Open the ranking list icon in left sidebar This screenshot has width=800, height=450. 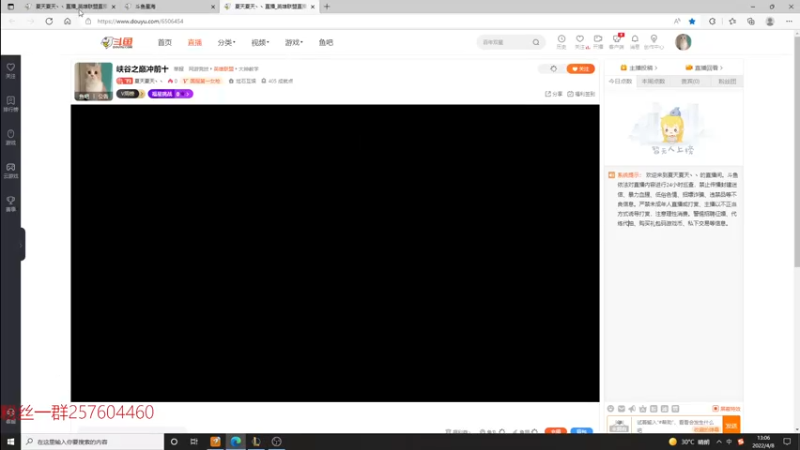tap(11, 104)
